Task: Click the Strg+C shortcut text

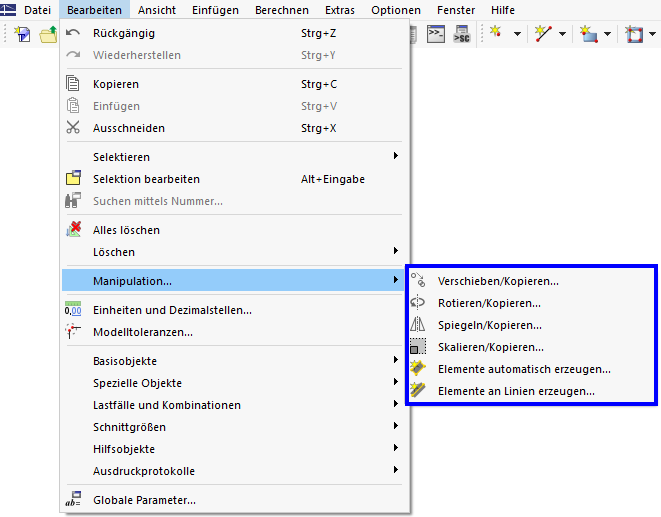Action: click(x=319, y=84)
